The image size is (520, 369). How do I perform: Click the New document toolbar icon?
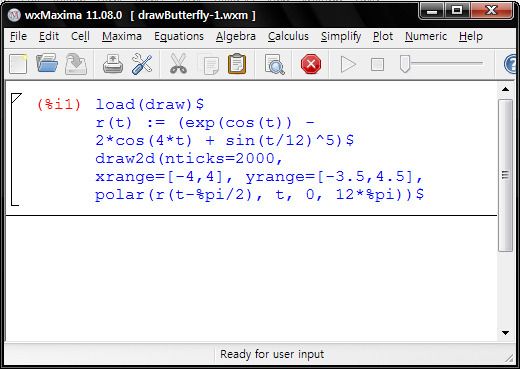[18, 64]
